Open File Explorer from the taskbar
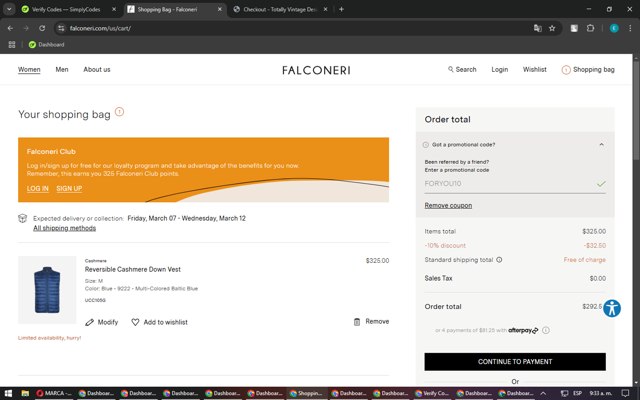 pos(25,393)
